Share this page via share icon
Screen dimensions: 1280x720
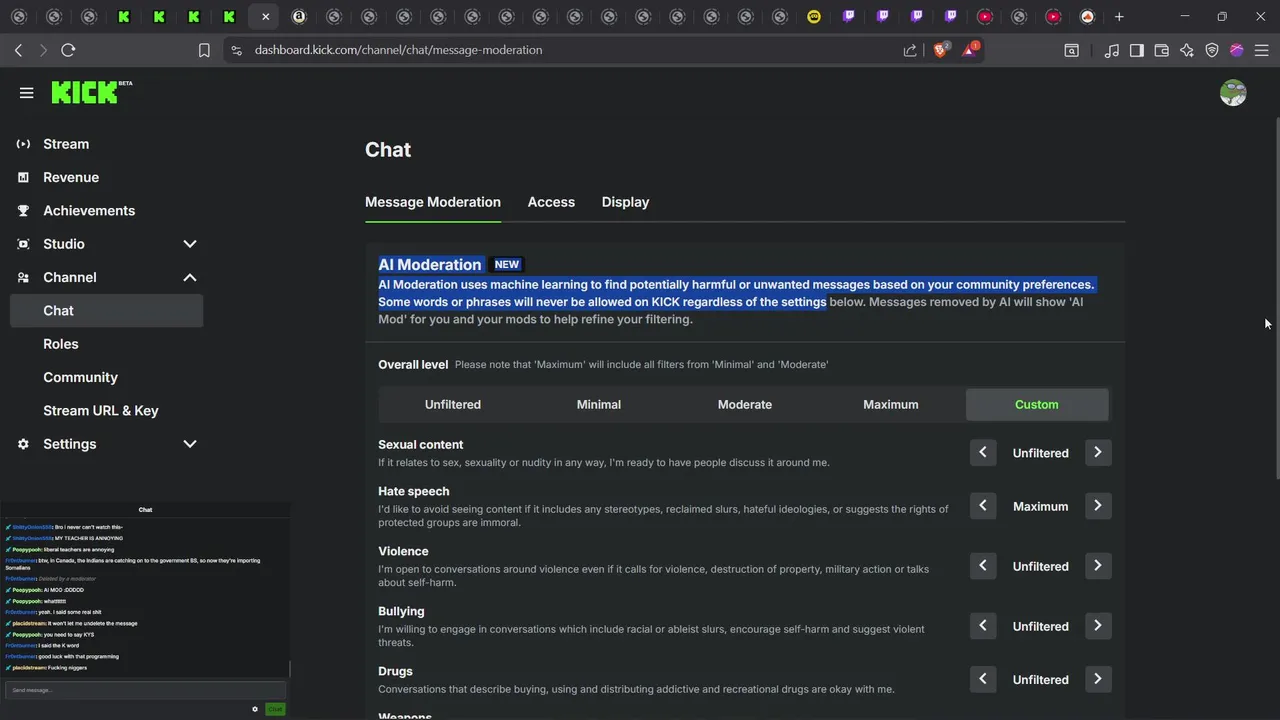pyautogui.click(x=910, y=50)
